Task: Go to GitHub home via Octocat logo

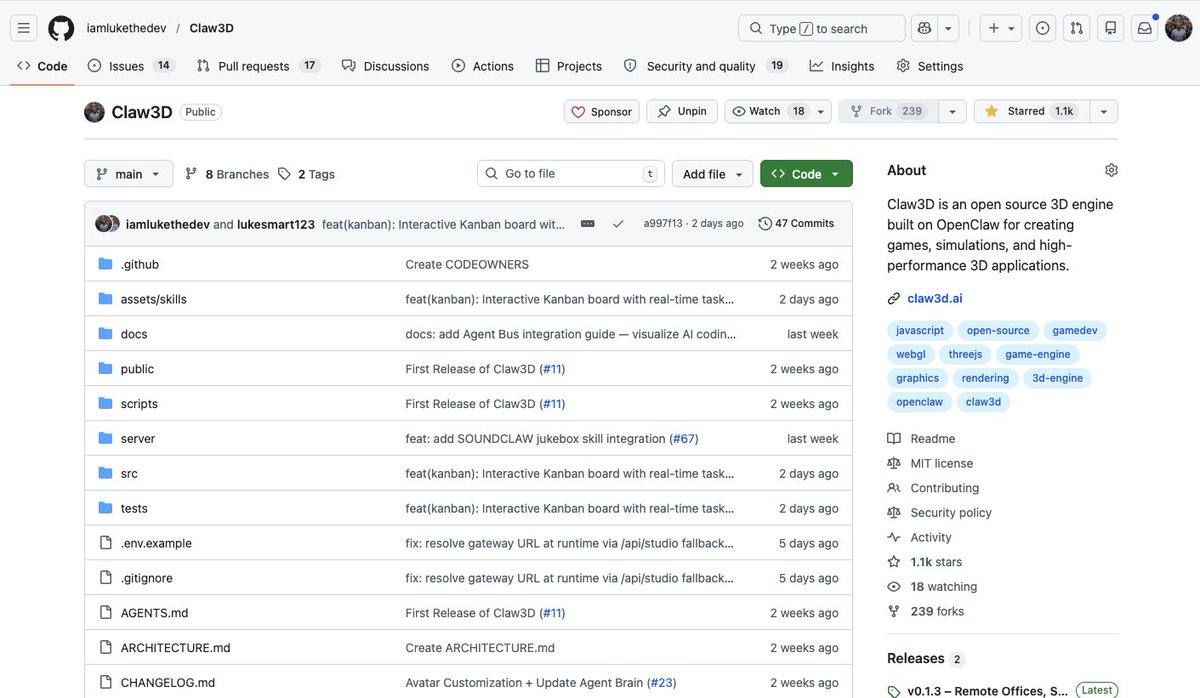Action: click(x=61, y=28)
